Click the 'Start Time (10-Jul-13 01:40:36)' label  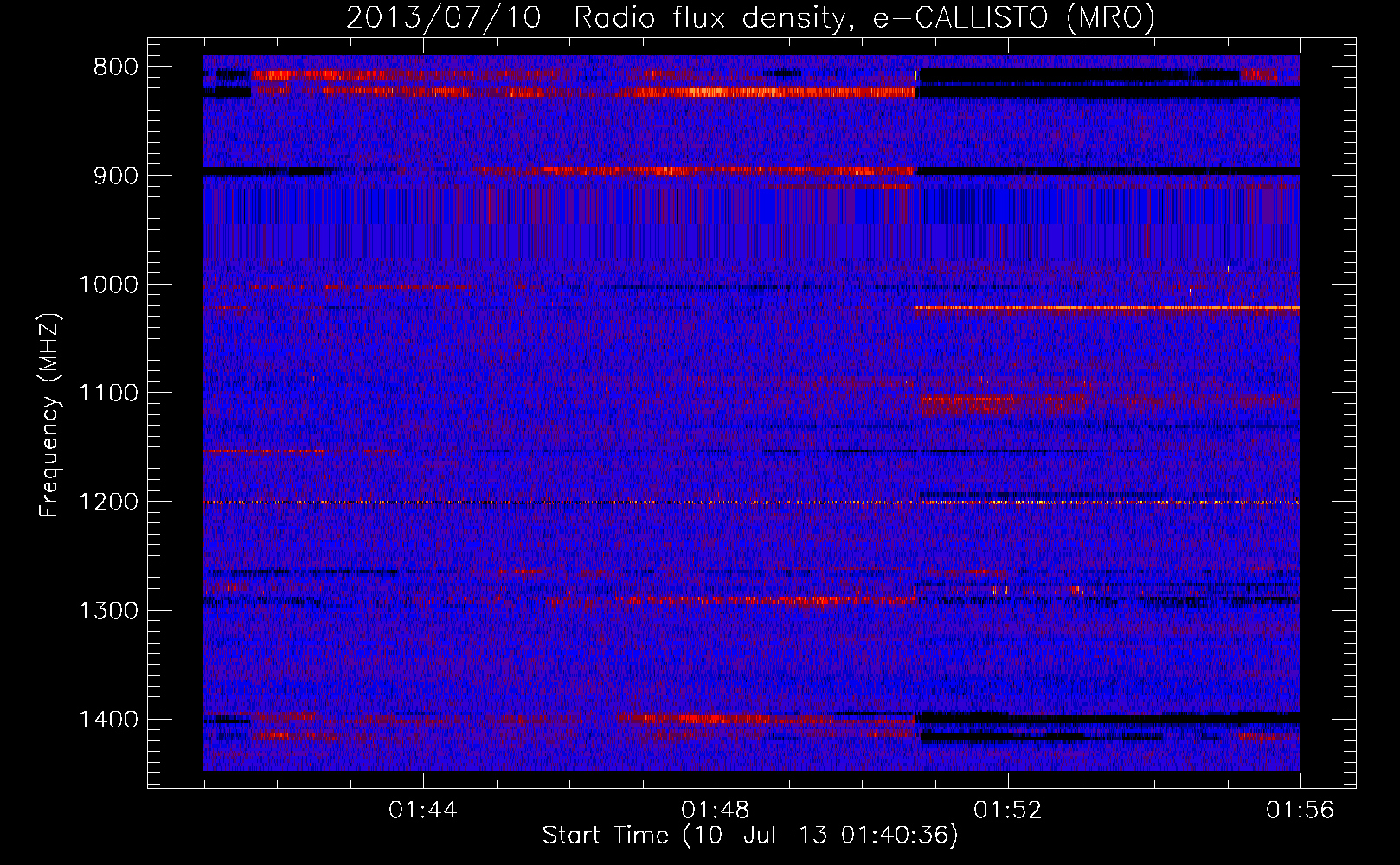pyautogui.click(x=750, y=836)
